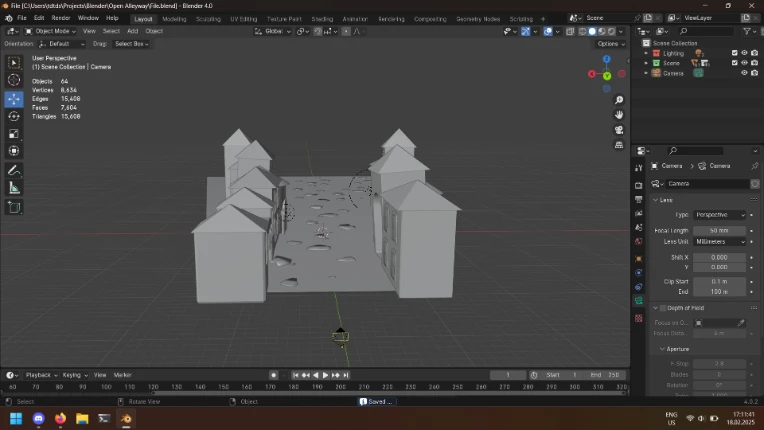764x430 pixels.
Task: Activate the Transform tool
Action: (14, 151)
